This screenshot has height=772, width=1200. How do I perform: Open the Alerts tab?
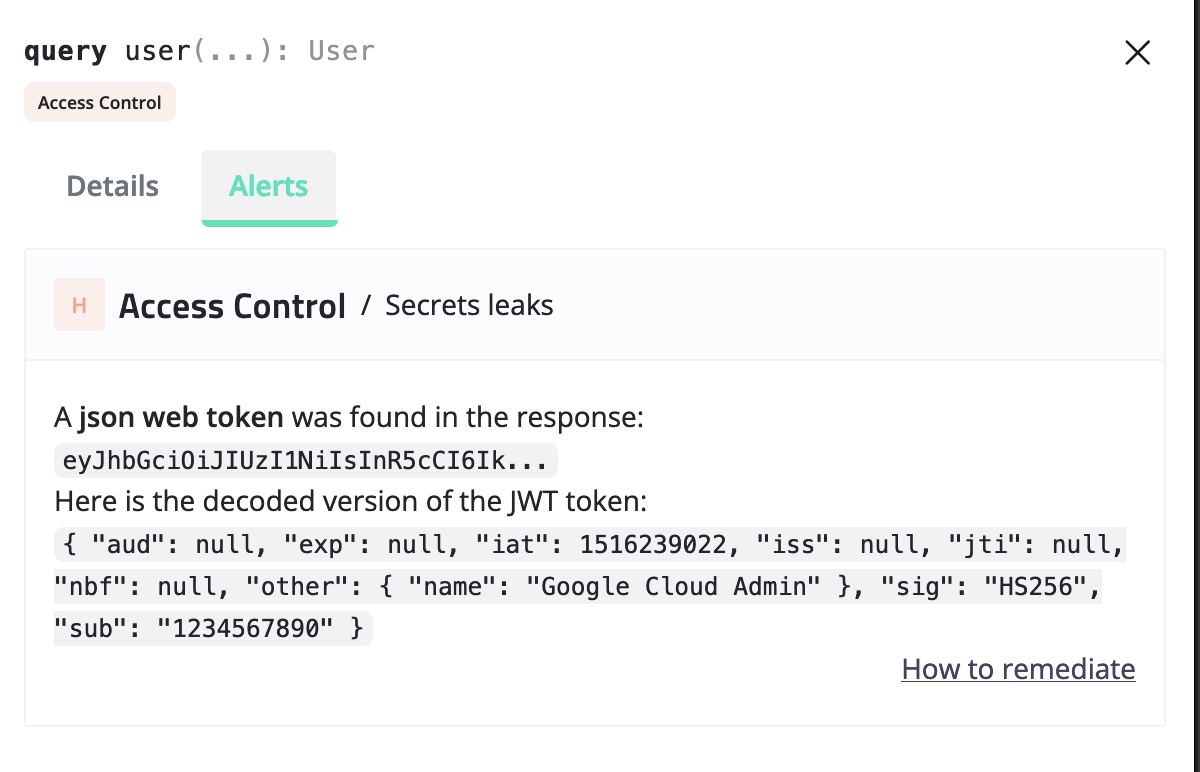click(268, 186)
